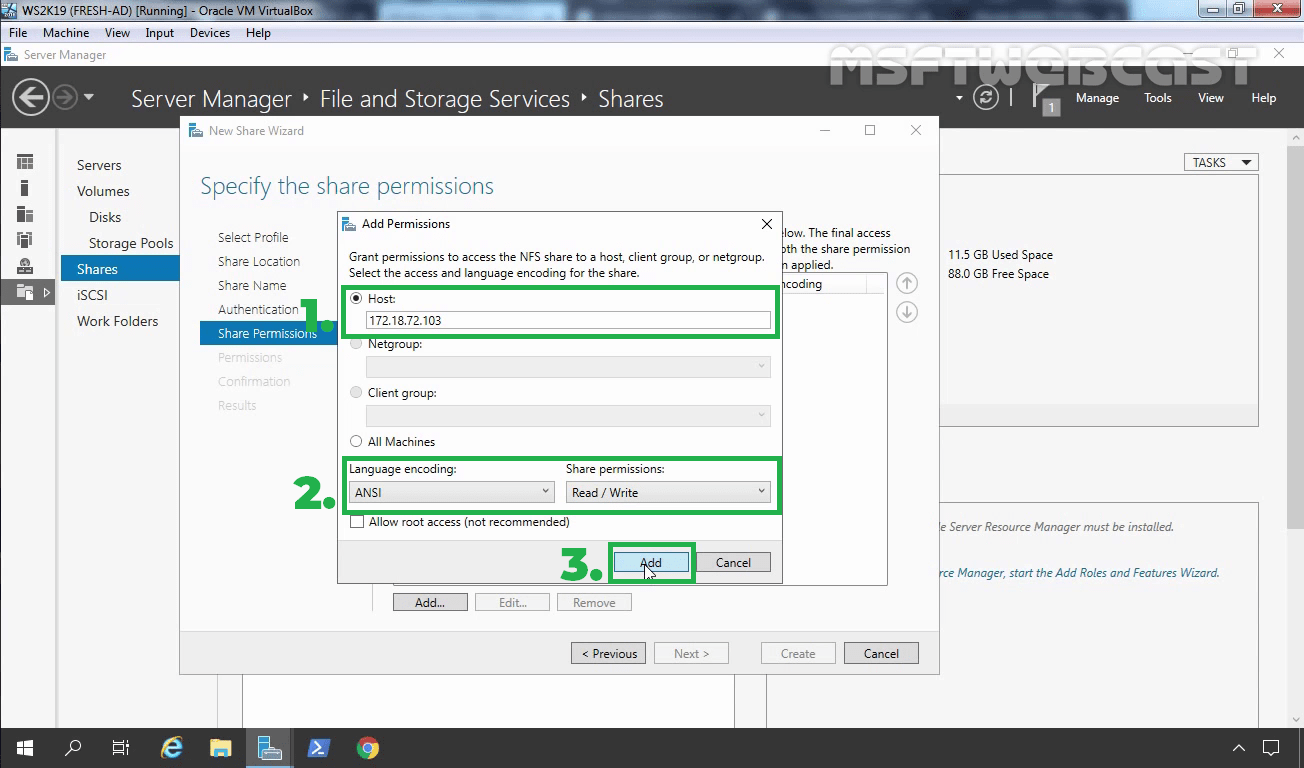The height and width of the screenshot is (768, 1304).
Task: Open the Manage menu
Action: coord(1097,98)
